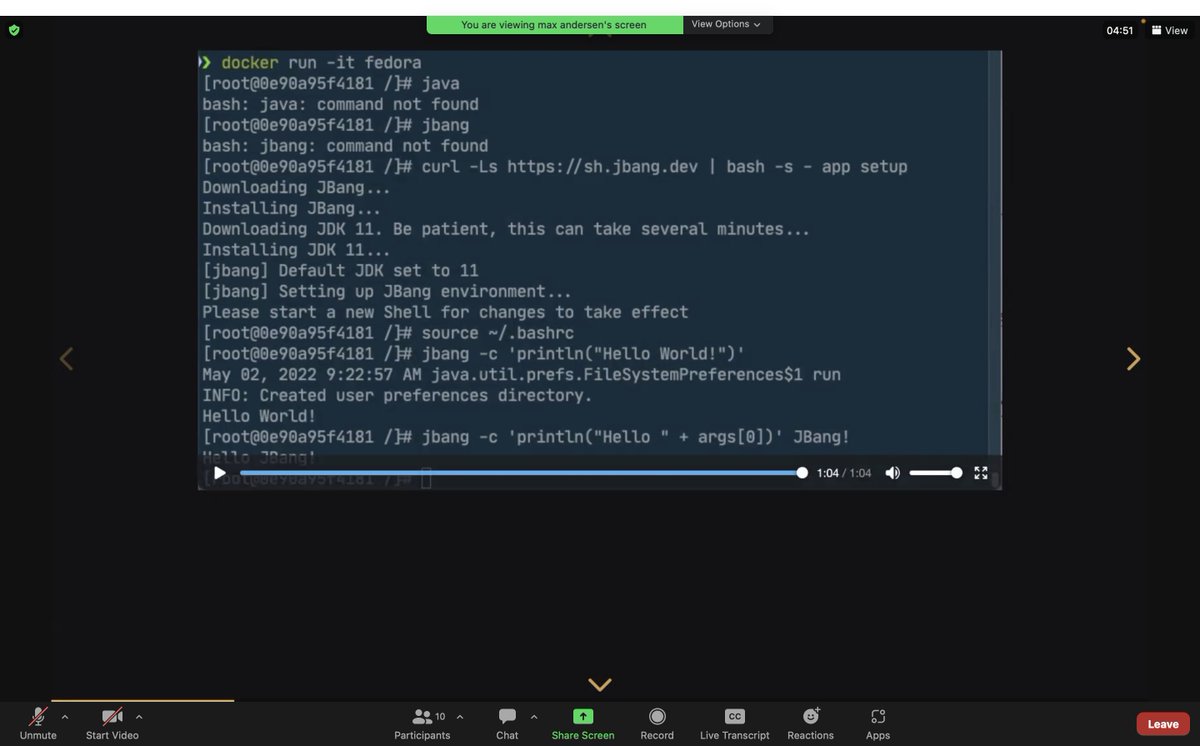Click the 'You are viewing max andersen's screen' banner
Viewport: 1200px width, 746px height.
click(x=554, y=24)
